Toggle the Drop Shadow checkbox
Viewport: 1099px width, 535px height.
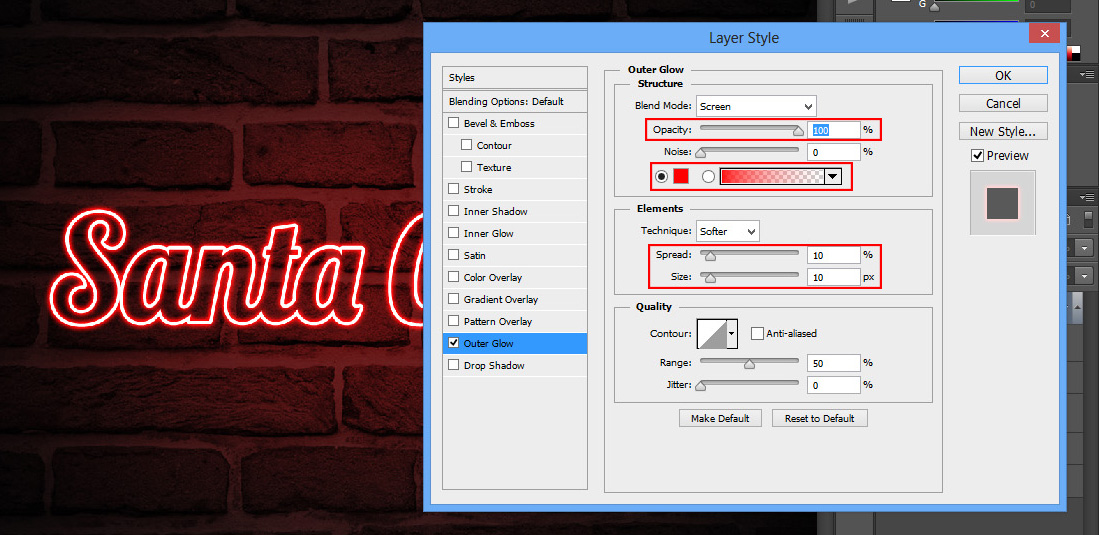click(454, 366)
